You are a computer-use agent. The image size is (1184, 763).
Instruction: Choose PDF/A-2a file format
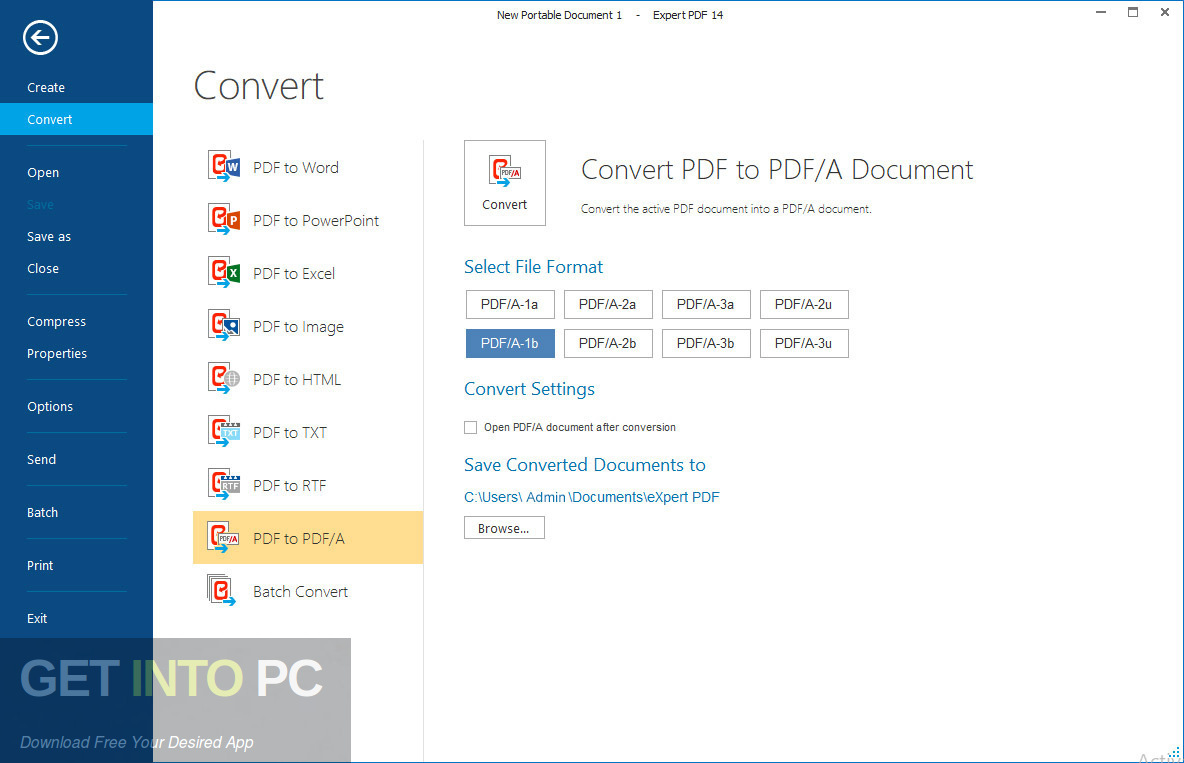point(608,304)
